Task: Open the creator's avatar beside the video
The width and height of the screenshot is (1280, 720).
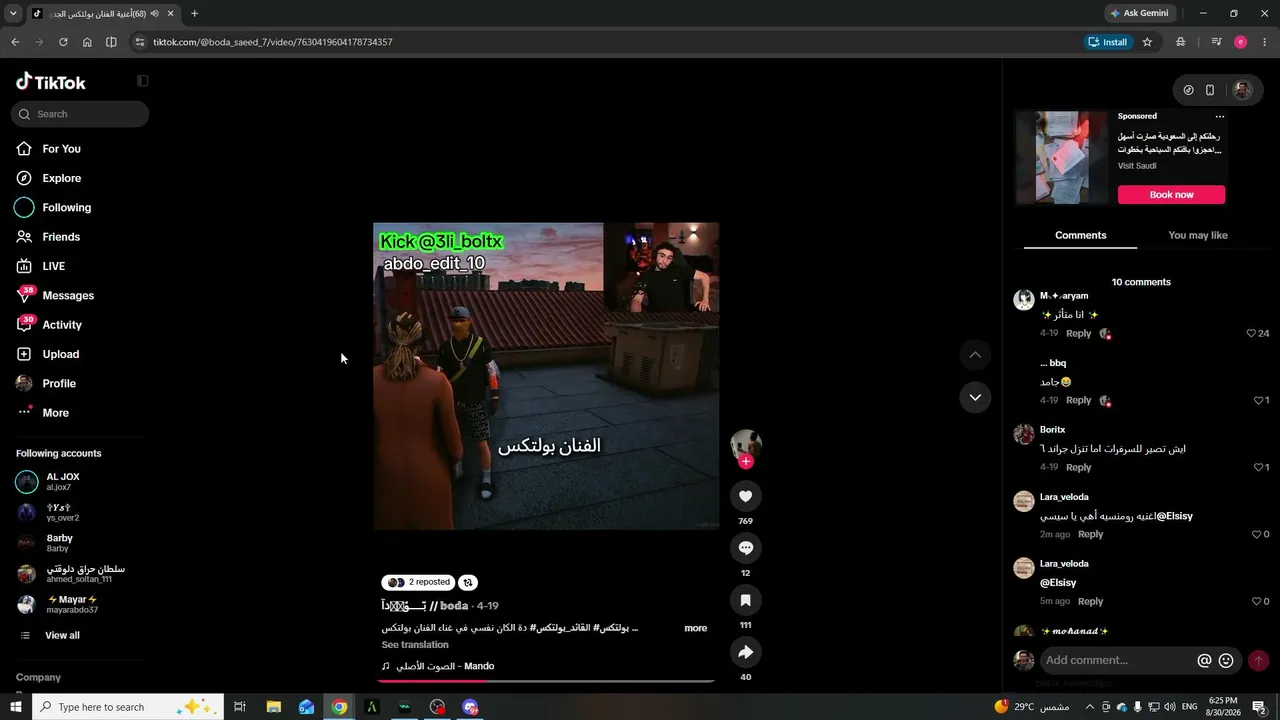Action: [746, 444]
